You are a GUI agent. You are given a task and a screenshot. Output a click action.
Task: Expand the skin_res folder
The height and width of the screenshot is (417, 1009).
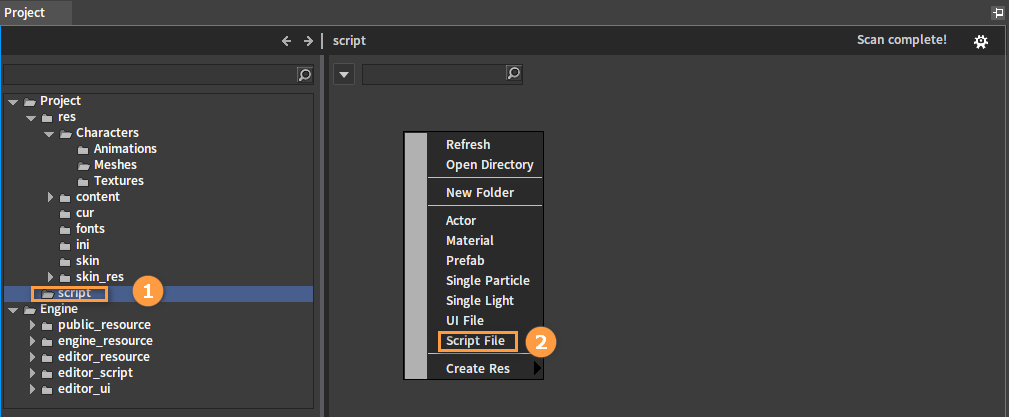point(50,277)
